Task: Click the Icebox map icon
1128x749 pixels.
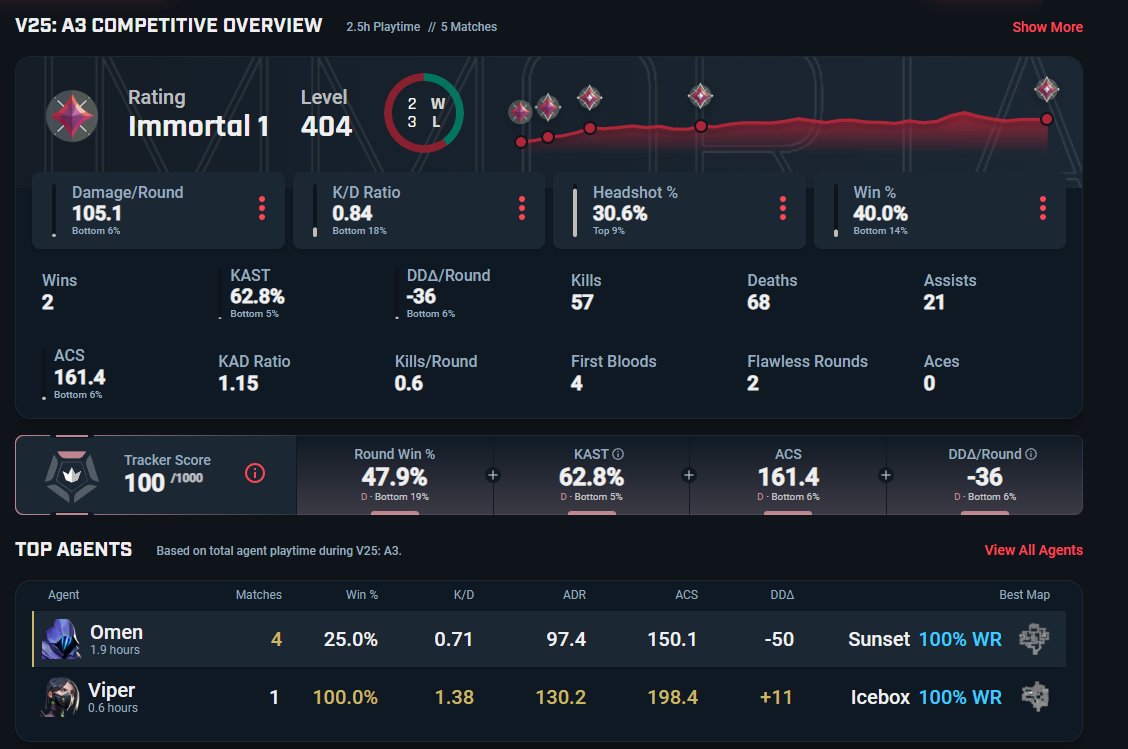Action: tap(1035, 696)
